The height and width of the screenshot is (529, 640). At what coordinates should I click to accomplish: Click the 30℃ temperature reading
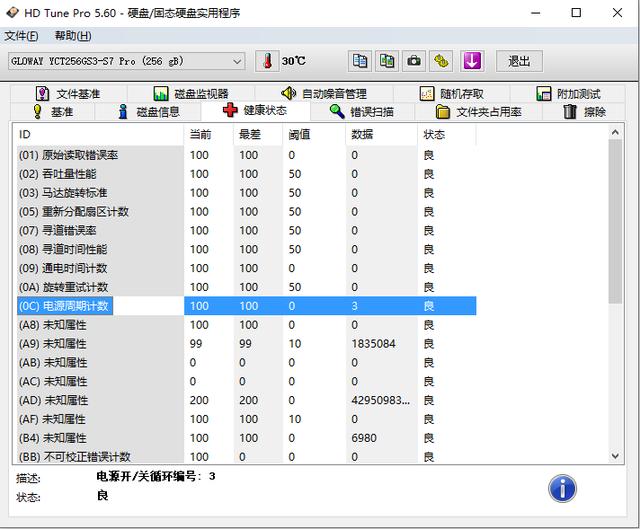coord(293,61)
